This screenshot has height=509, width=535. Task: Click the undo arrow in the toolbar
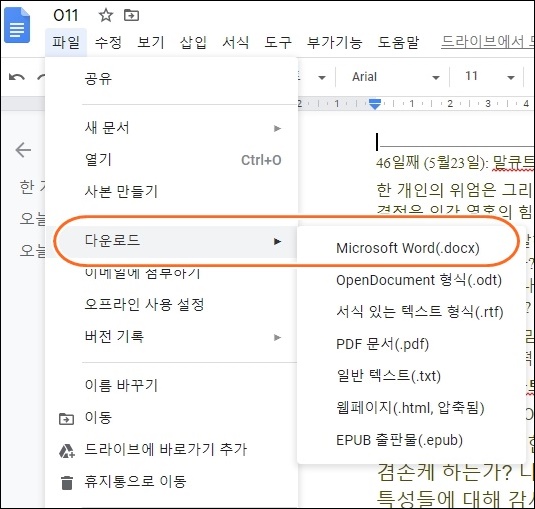coord(17,77)
